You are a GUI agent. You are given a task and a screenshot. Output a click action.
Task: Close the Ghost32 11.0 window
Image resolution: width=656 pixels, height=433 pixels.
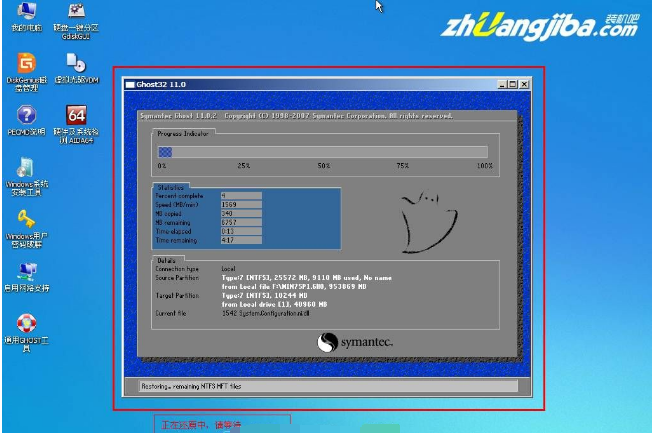click(522, 84)
